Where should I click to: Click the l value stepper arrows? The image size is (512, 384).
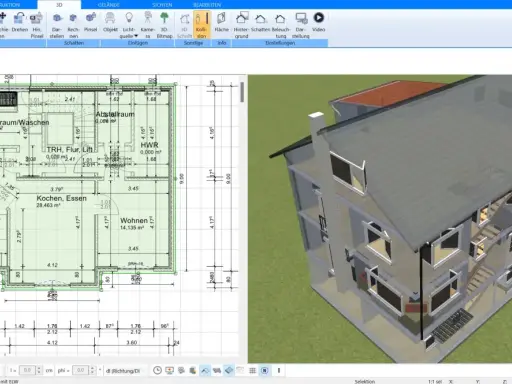pyautogui.click(x=39, y=370)
